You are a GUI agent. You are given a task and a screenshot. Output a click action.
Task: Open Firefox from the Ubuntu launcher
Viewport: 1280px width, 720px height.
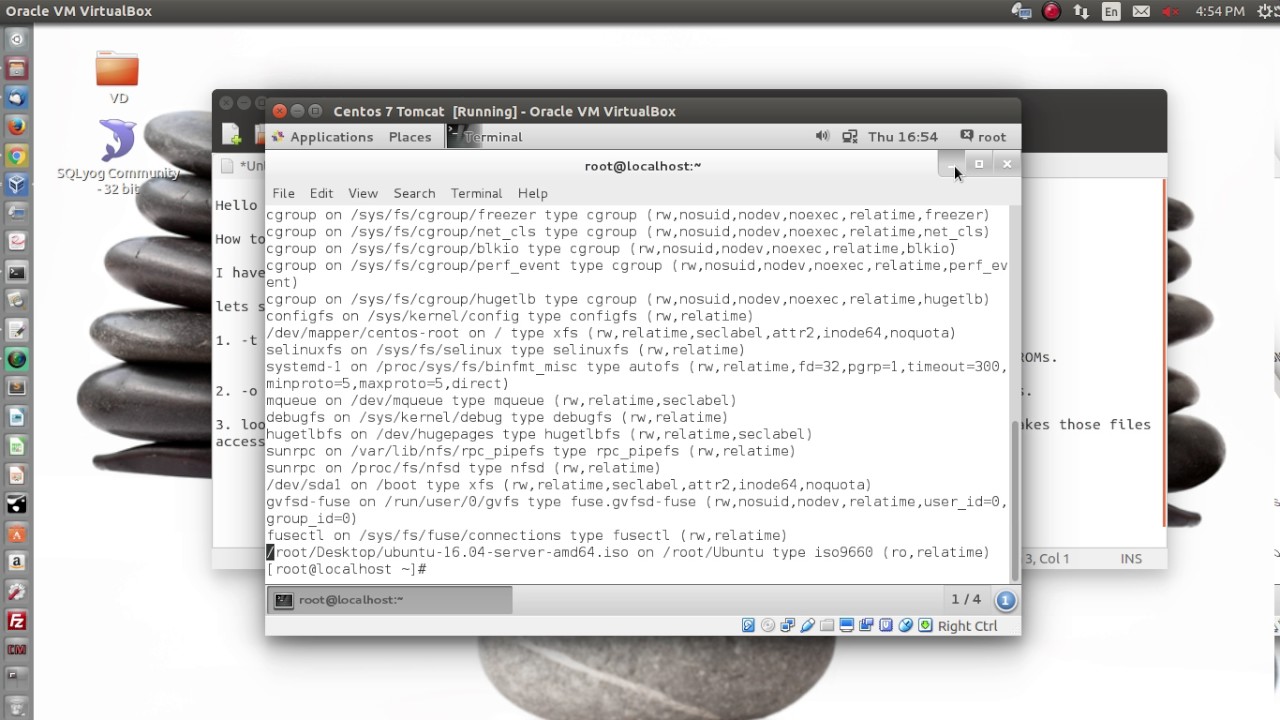tap(16, 127)
